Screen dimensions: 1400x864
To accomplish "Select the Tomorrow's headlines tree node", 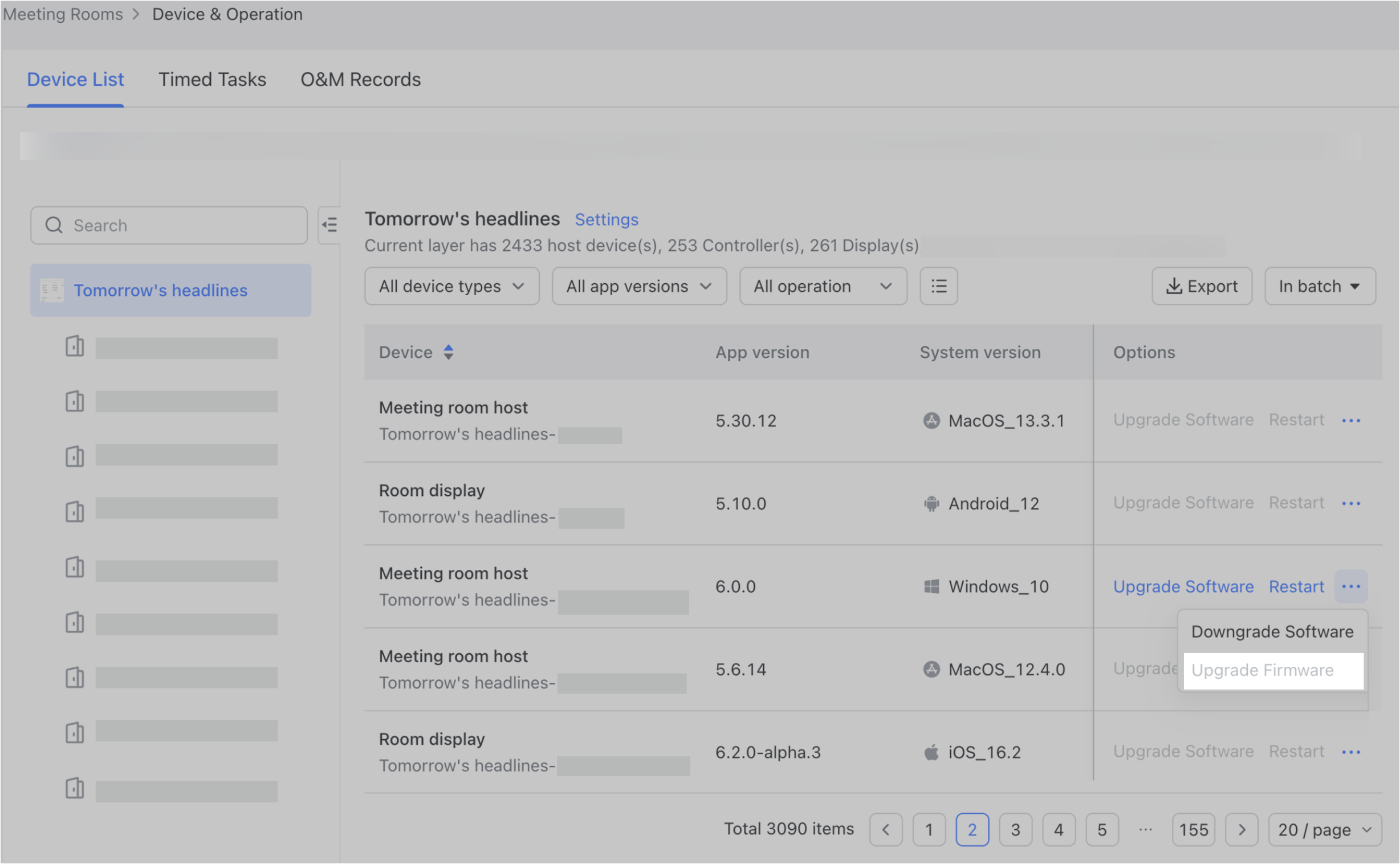I will click(171, 290).
